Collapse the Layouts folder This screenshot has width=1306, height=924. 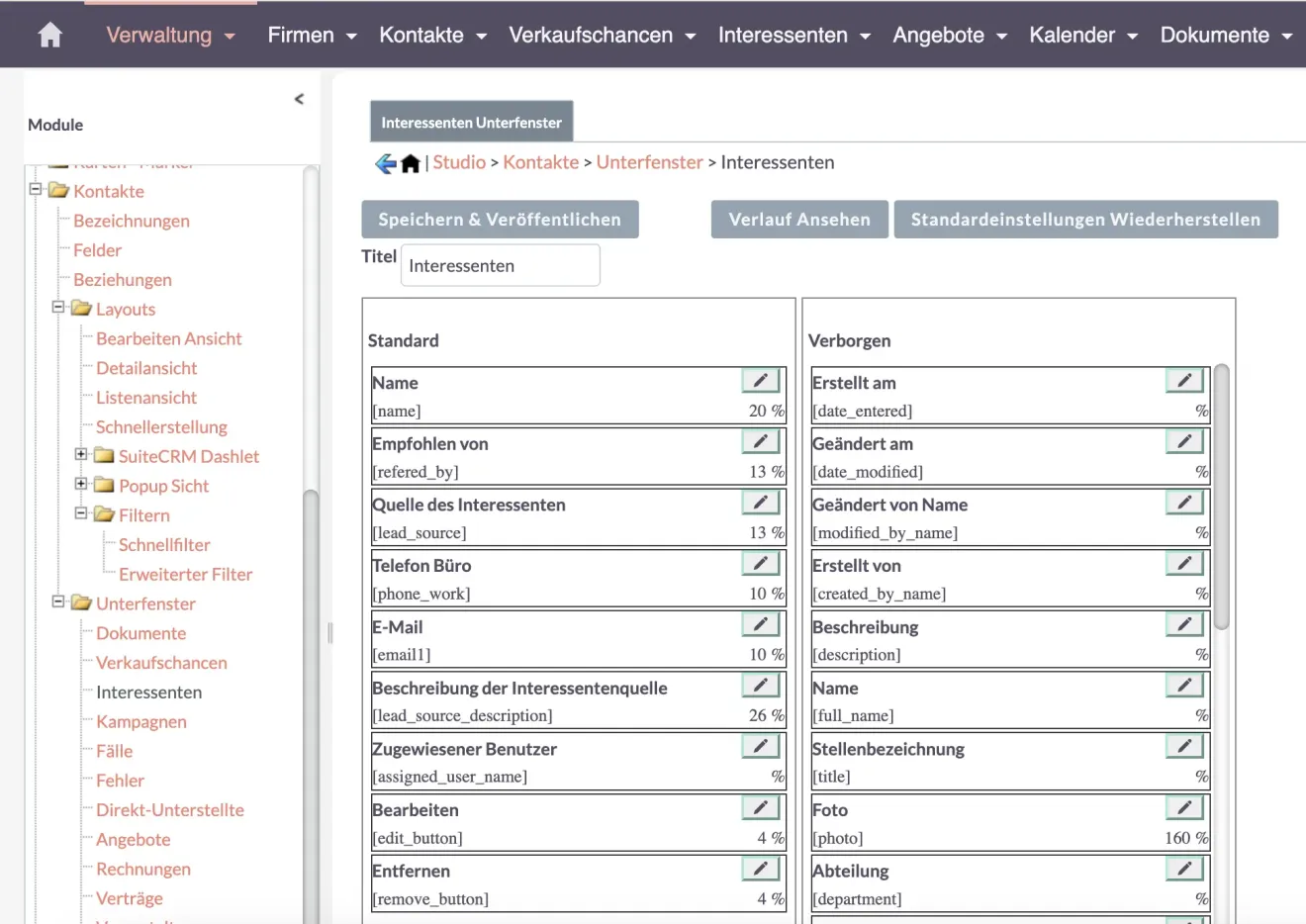[x=60, y=309]
